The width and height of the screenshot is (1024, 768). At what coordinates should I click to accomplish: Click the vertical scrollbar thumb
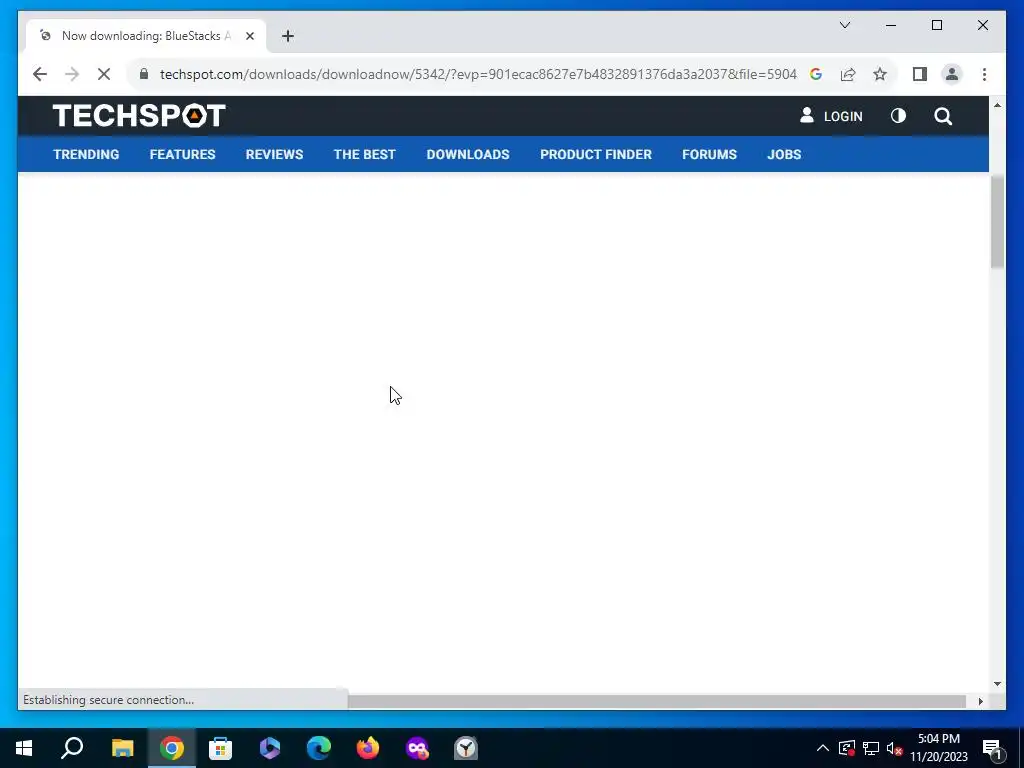pos(997,221)
